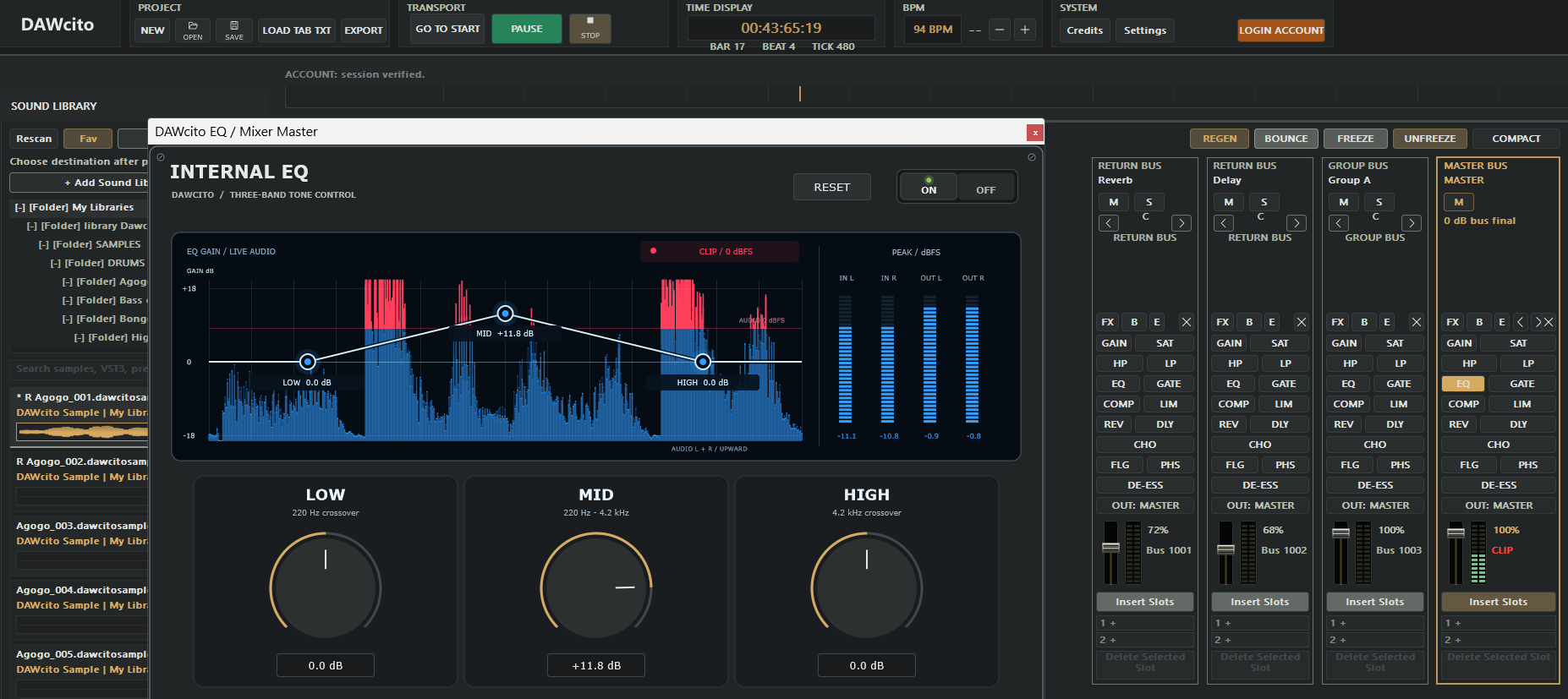Increase BPM with plus button
Viewport: 1568px width, 699px height.
[x=1025, y=30]
